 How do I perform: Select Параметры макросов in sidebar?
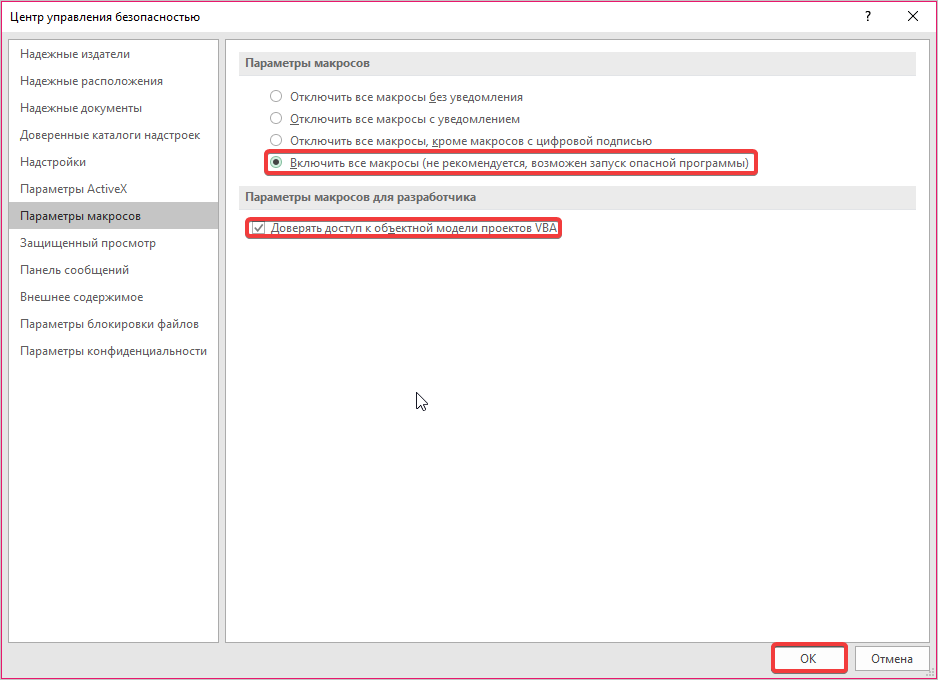80,216
